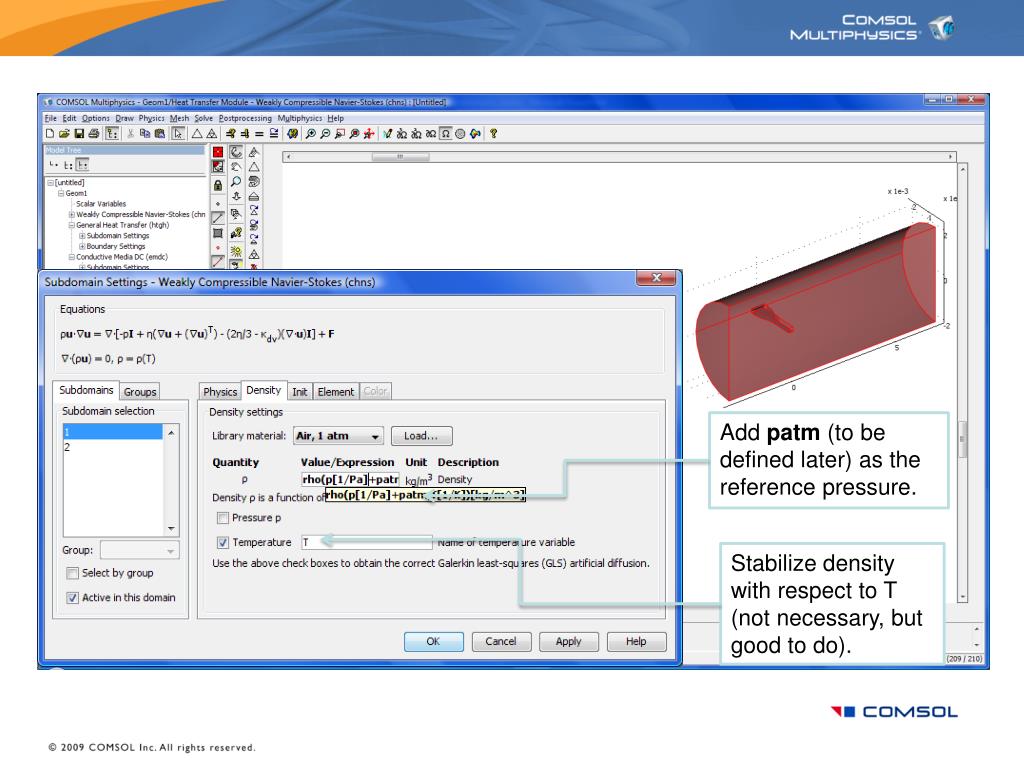Select subdomain 1 in the selection list

coord(113,432)
